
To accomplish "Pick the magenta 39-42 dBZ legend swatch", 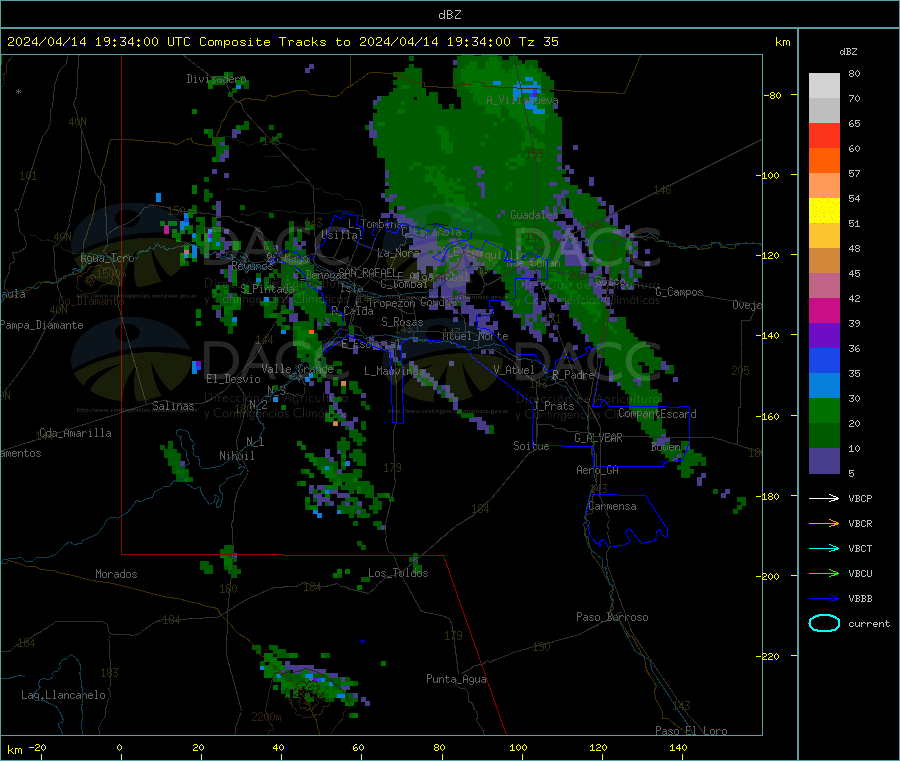I will pyautogui.click(x=824, y=310).
